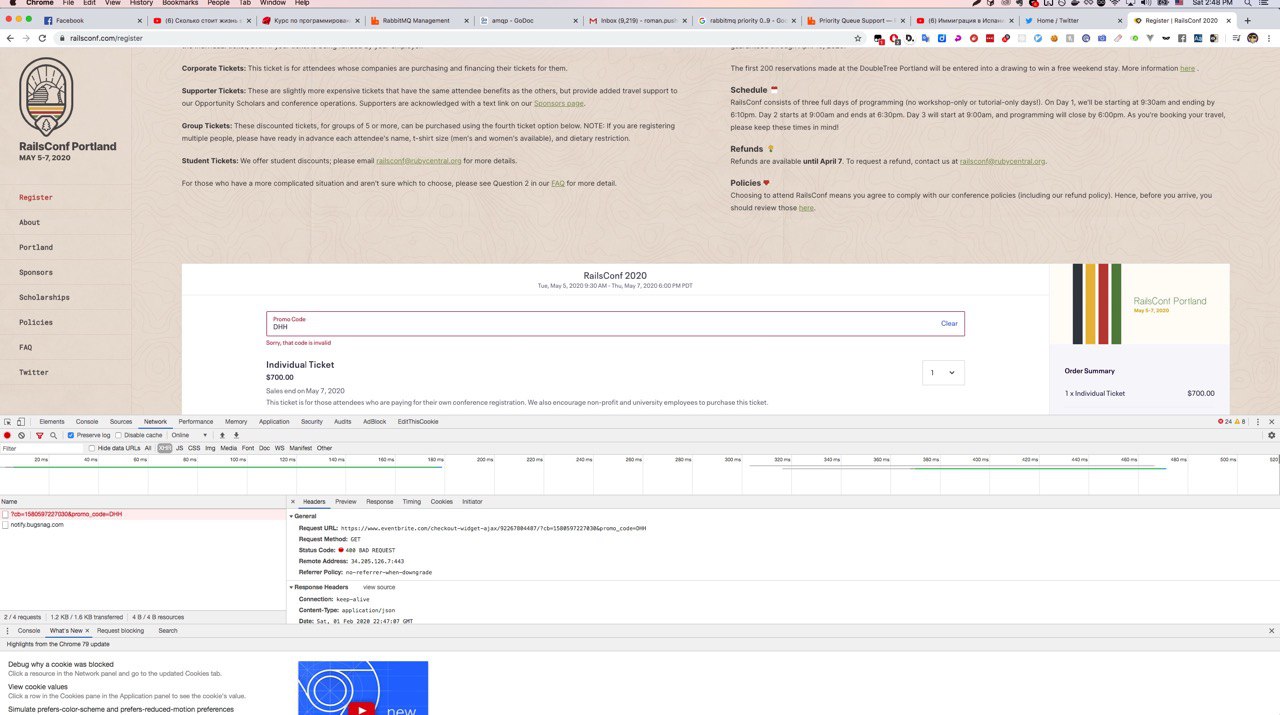Select the JS filter type

click(180, 448)
